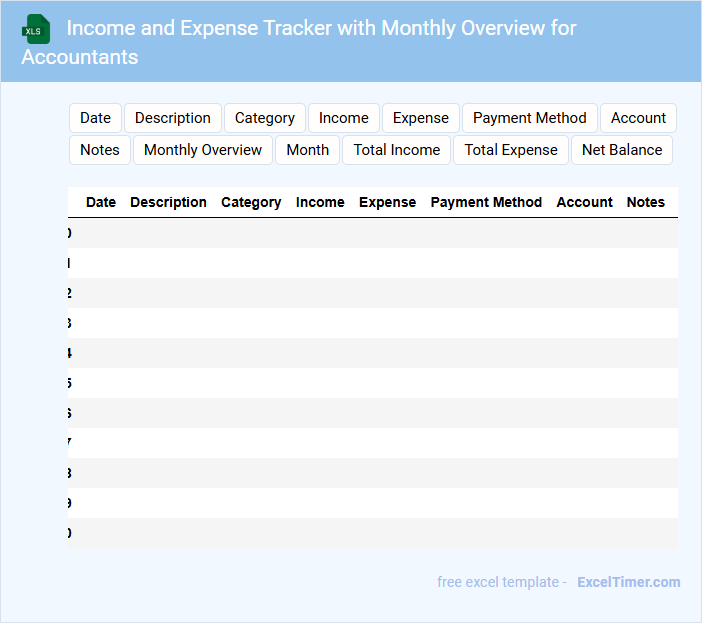
Task: Open the ExcelTimer.com link
Action: click(x=628, y=582)
